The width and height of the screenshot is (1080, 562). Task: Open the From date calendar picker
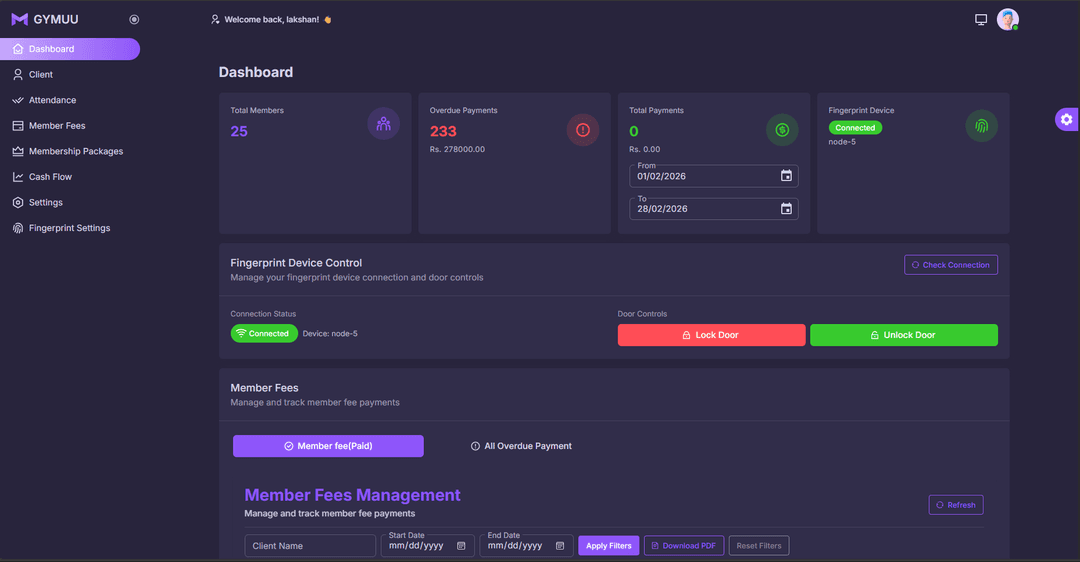[786, 176]
